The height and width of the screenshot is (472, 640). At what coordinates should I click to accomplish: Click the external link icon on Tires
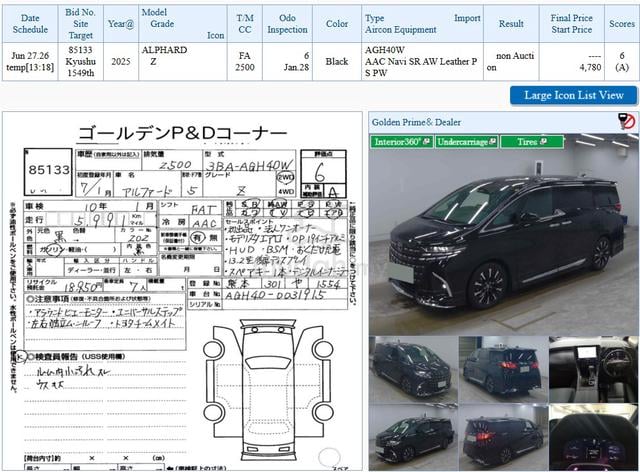tap(543, 141)
